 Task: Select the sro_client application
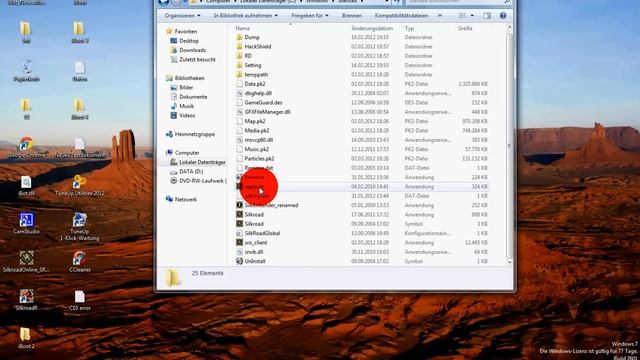(x=256, y=243)
